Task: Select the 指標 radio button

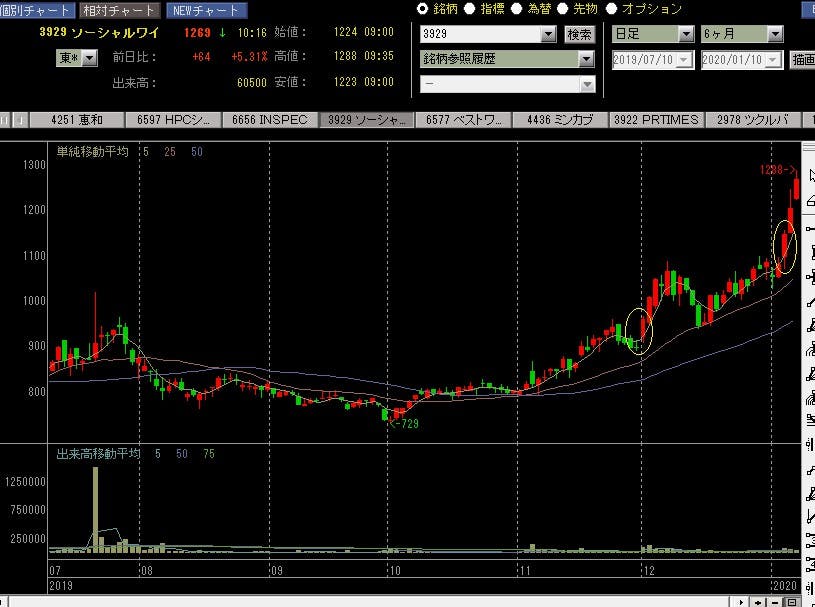Action: [472, 9]
